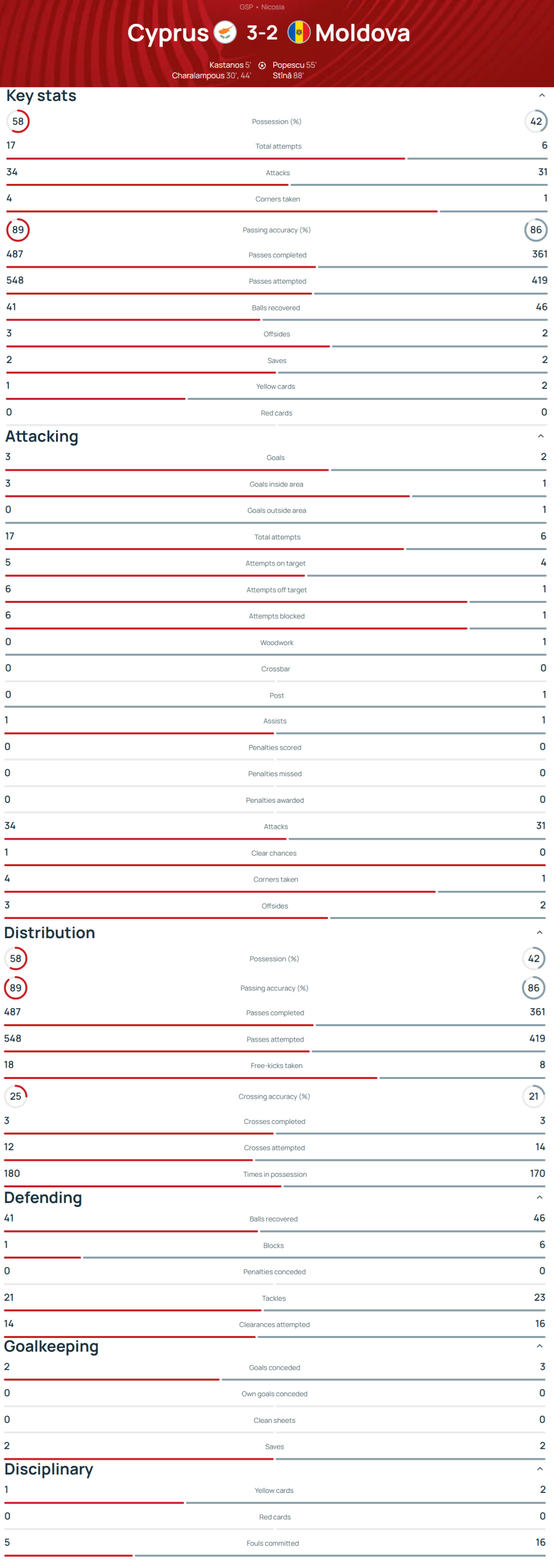Click the Cyprus team name
Image resolution: width=554 pixels, height=1568 pixels.
click(168, 33)
